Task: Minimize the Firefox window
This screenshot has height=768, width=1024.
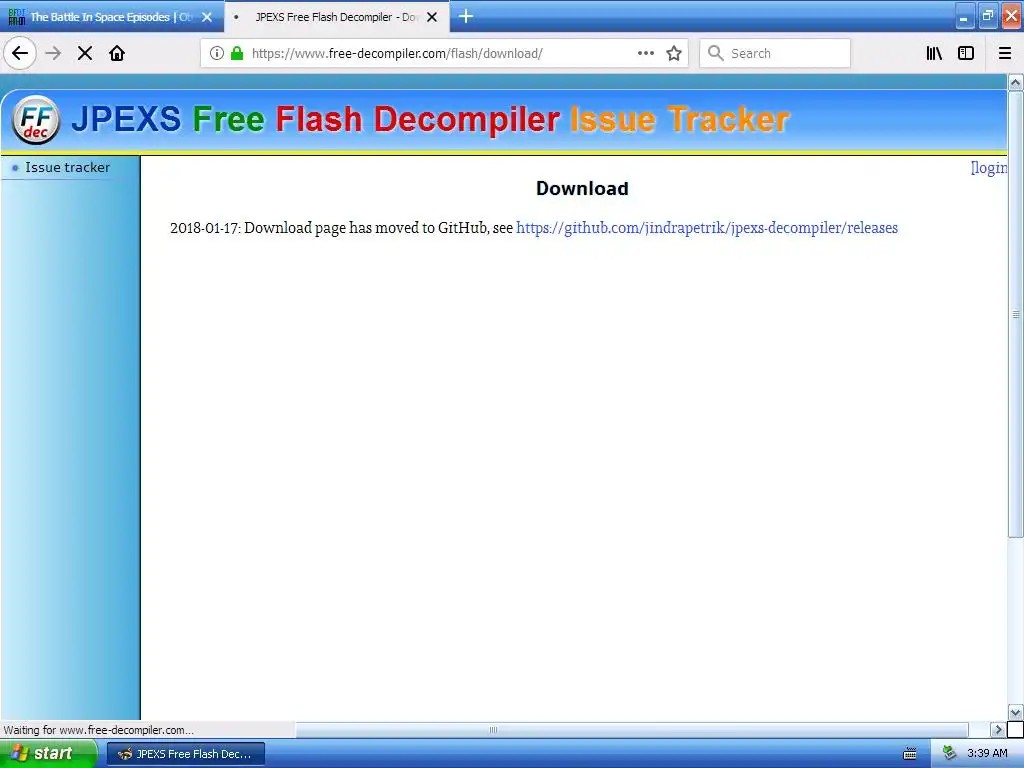Action: [964, 16]
